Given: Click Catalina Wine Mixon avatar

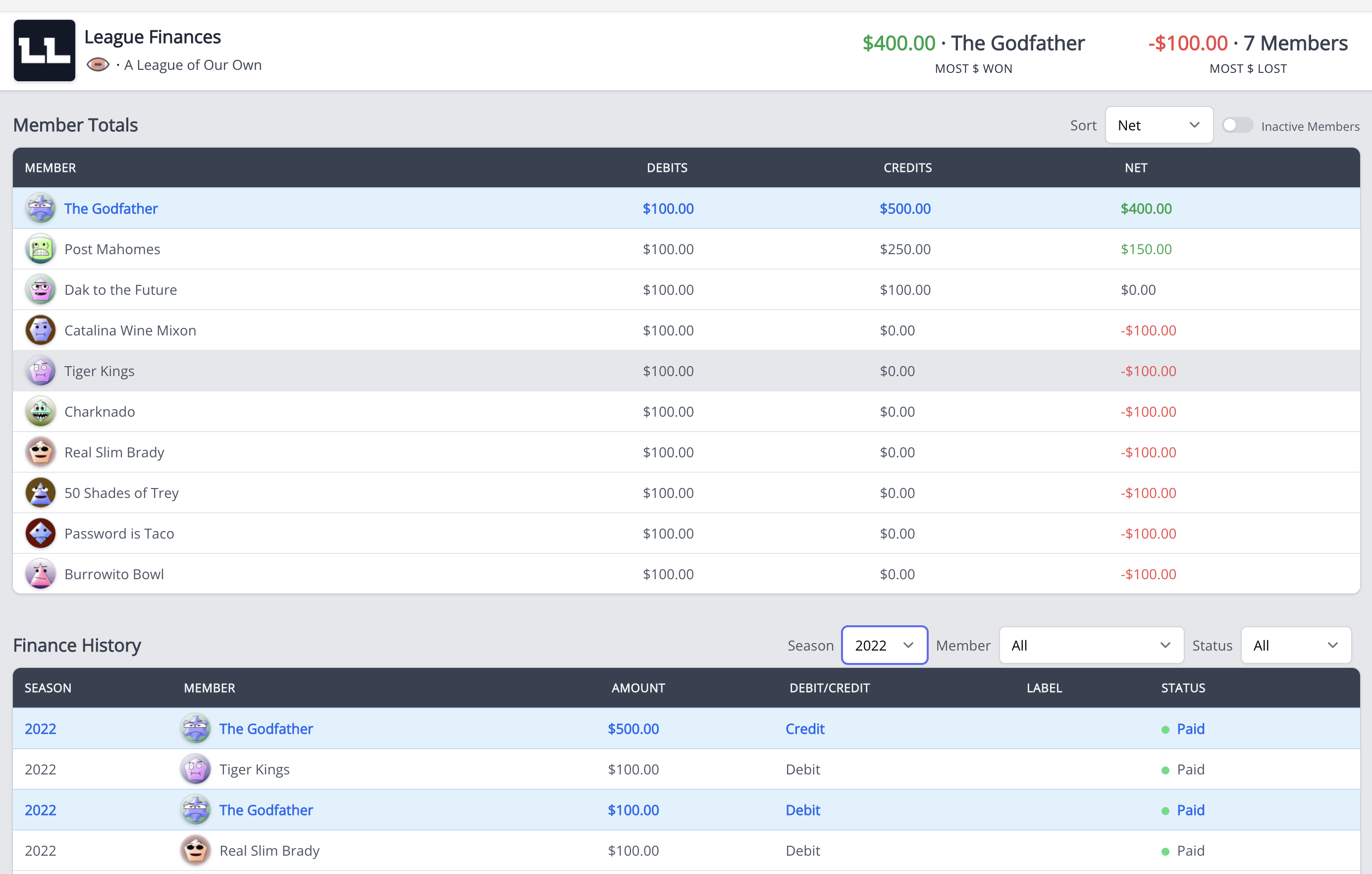Looking at the screenshot, I should (41, 330).
